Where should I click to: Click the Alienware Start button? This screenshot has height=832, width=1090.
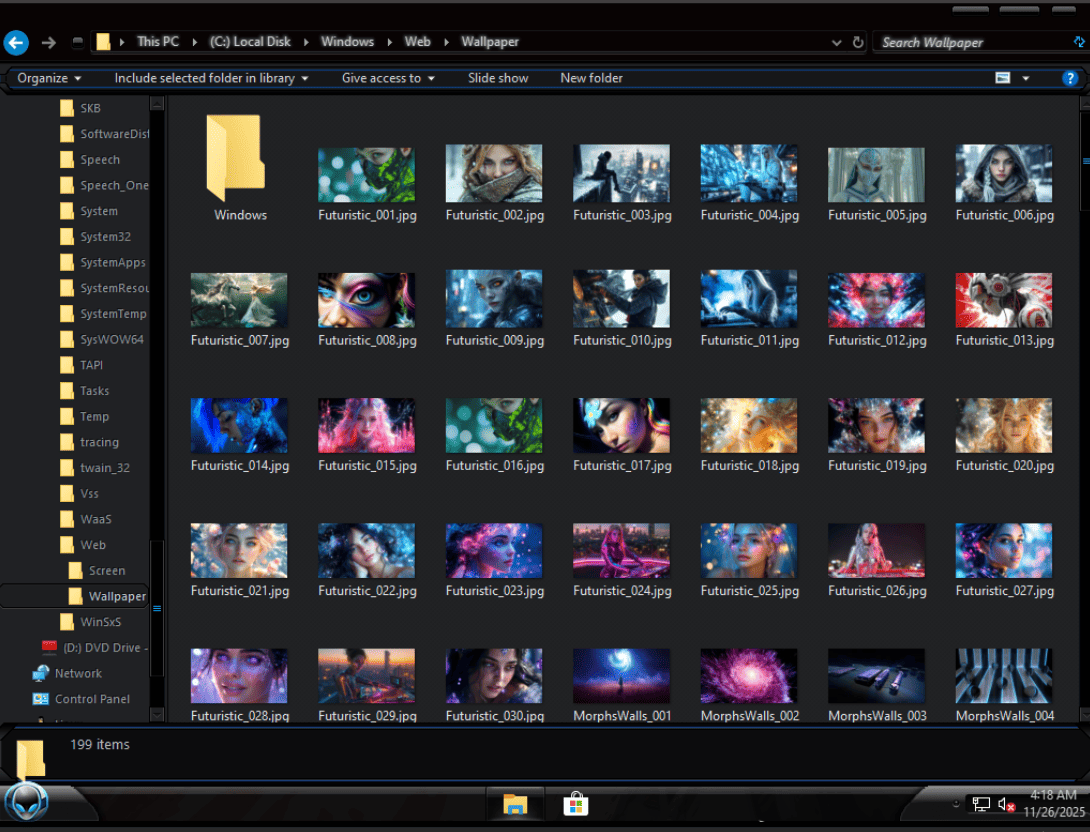[x=26, y=802]
